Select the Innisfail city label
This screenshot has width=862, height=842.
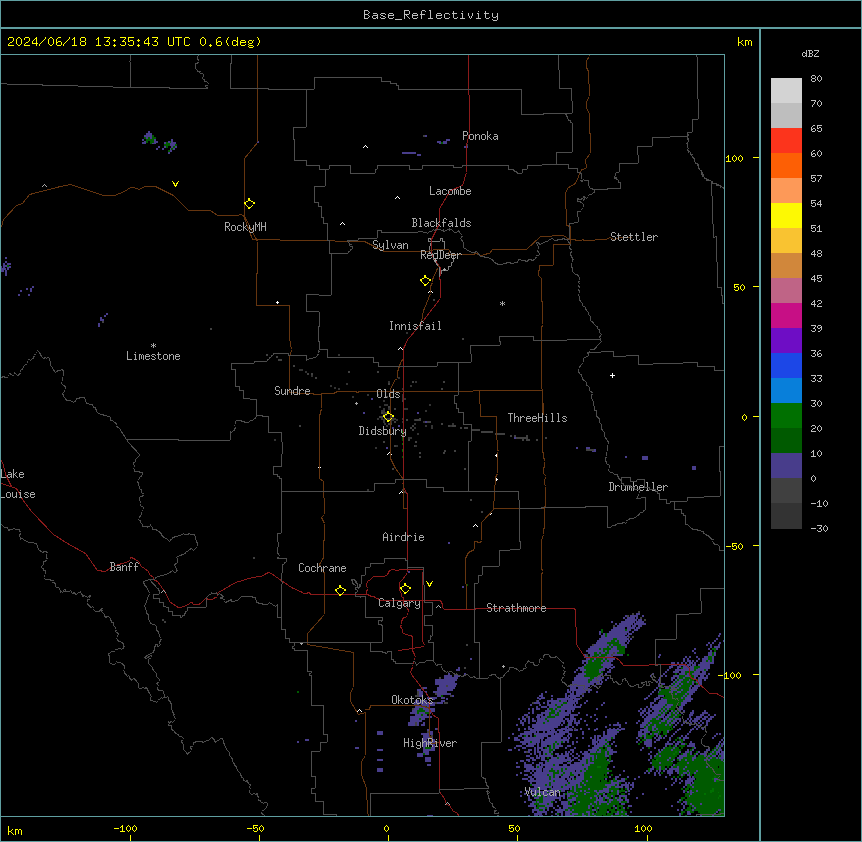[x=415, y=326]
